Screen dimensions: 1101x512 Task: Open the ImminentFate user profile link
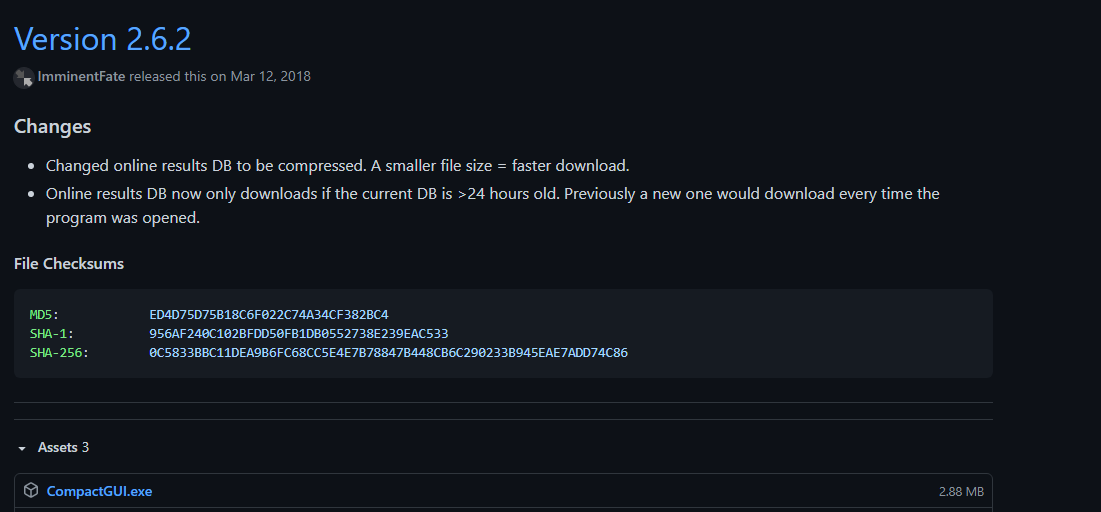pyautogui.click(x=81, y=76)
